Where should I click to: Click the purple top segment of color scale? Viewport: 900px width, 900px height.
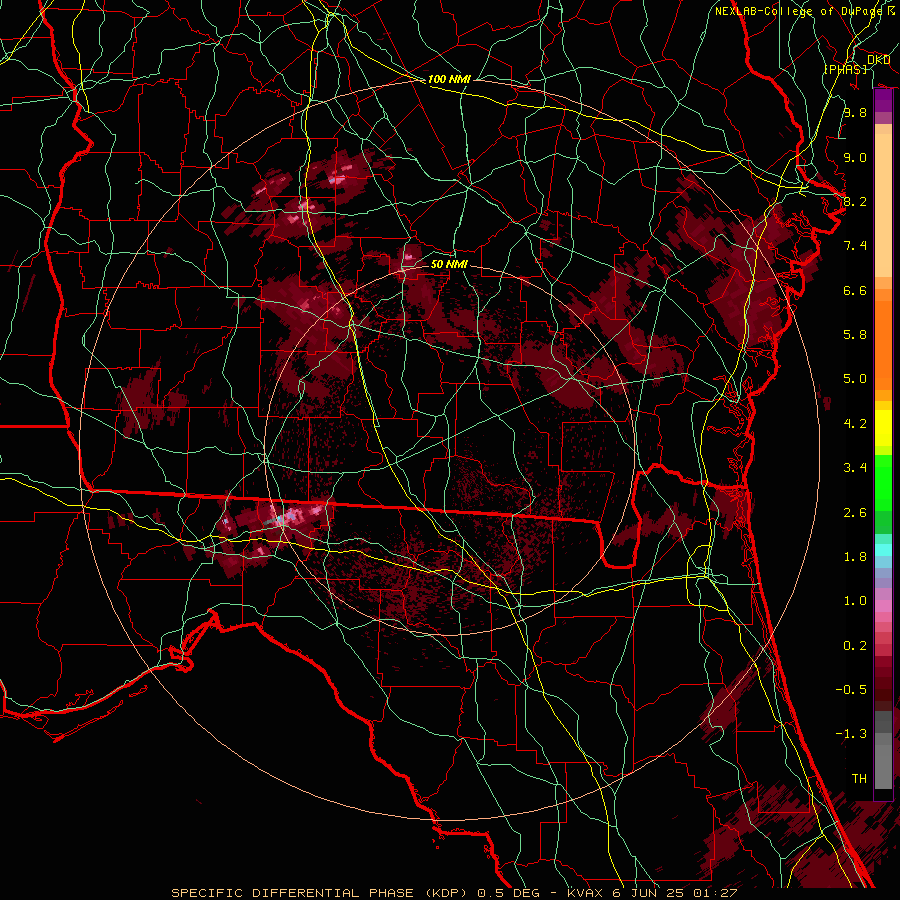(883, 101)
